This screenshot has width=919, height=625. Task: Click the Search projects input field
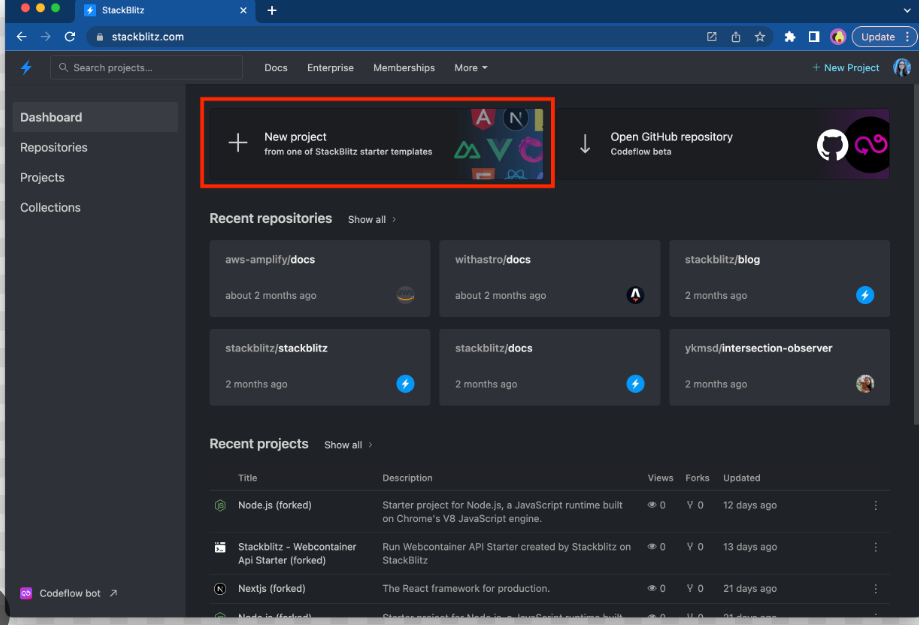point(147,68)
